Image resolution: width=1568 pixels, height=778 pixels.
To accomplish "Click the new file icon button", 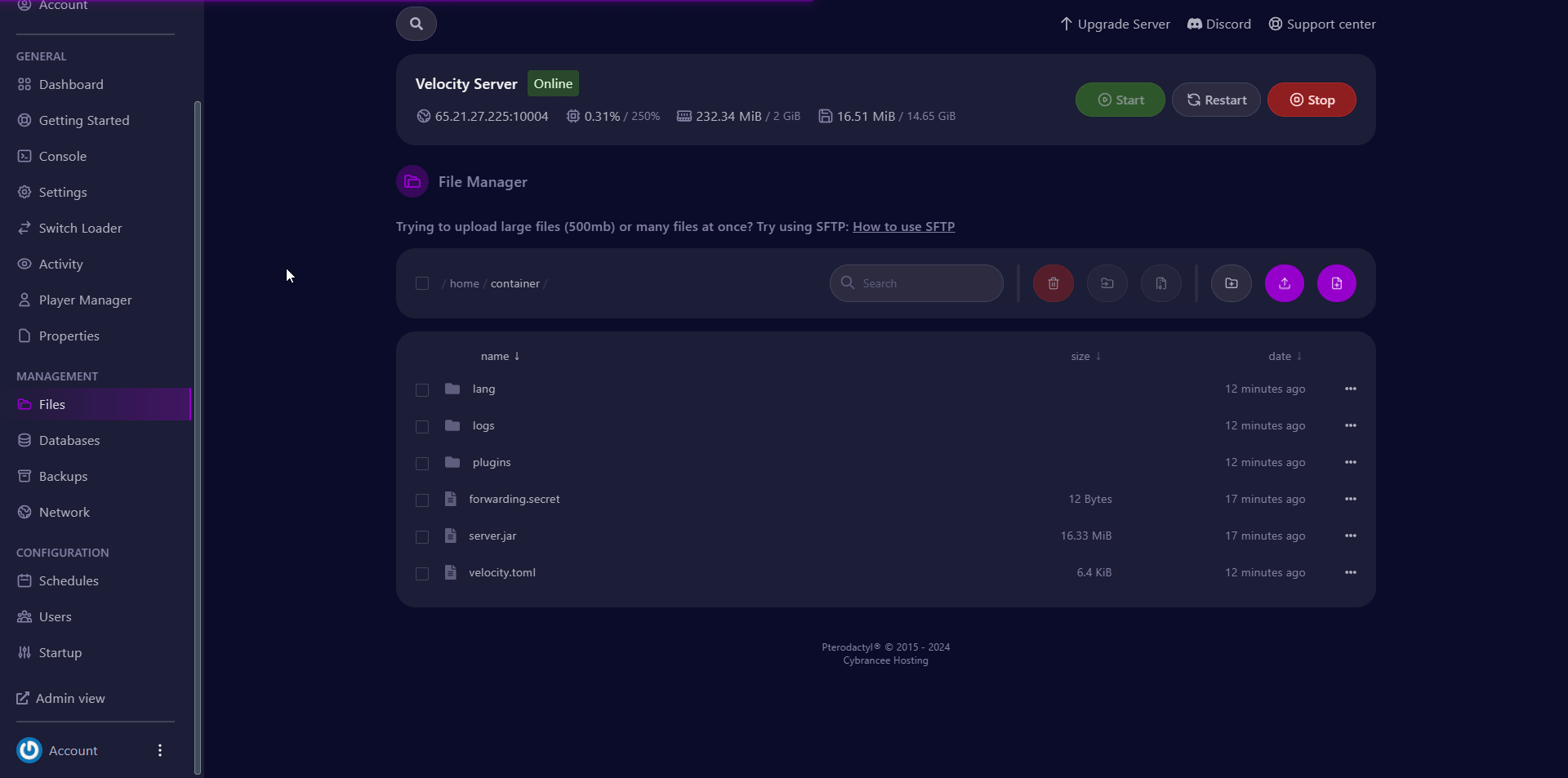I will [x=1336, y=283].
